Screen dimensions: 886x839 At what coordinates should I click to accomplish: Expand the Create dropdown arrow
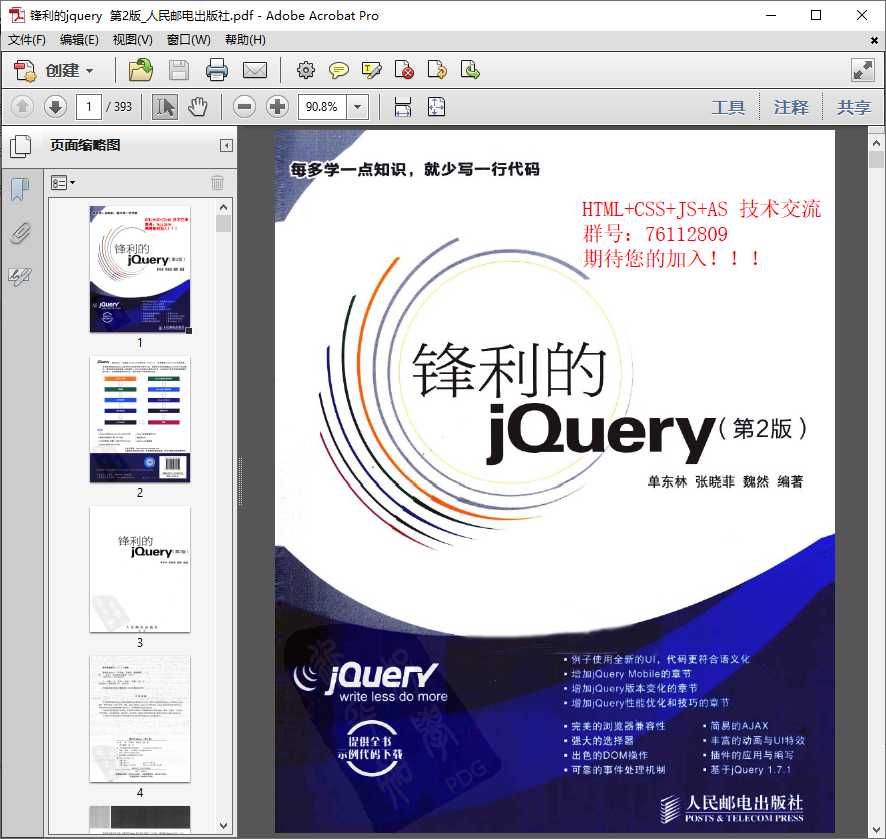[89, 71]
